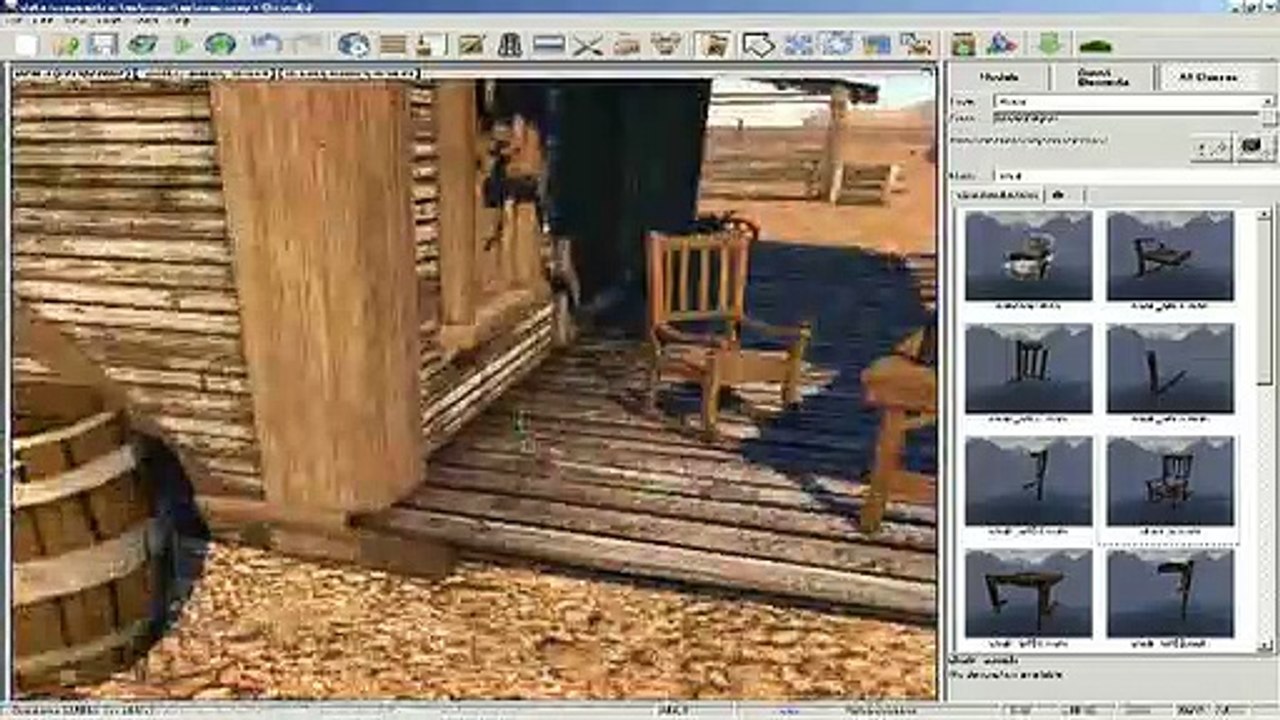The height and width of the screenshot is (720, 1280).
Task: Select the chair-back bars thumbnail in second row
Action: coord(1028,369)
